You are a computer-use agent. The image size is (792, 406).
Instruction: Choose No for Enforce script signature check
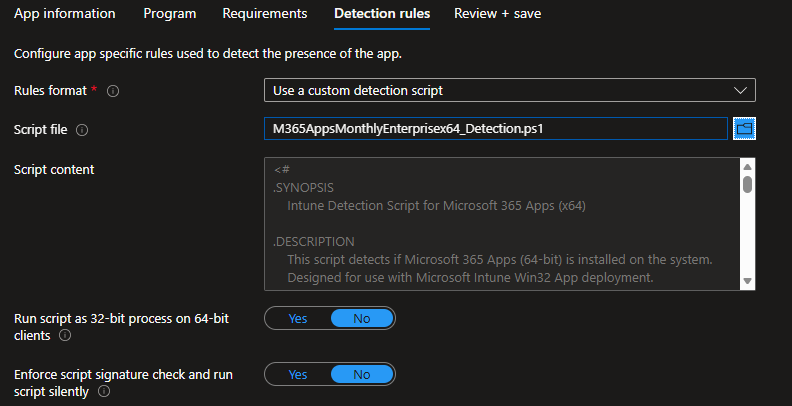pos(361,374)
